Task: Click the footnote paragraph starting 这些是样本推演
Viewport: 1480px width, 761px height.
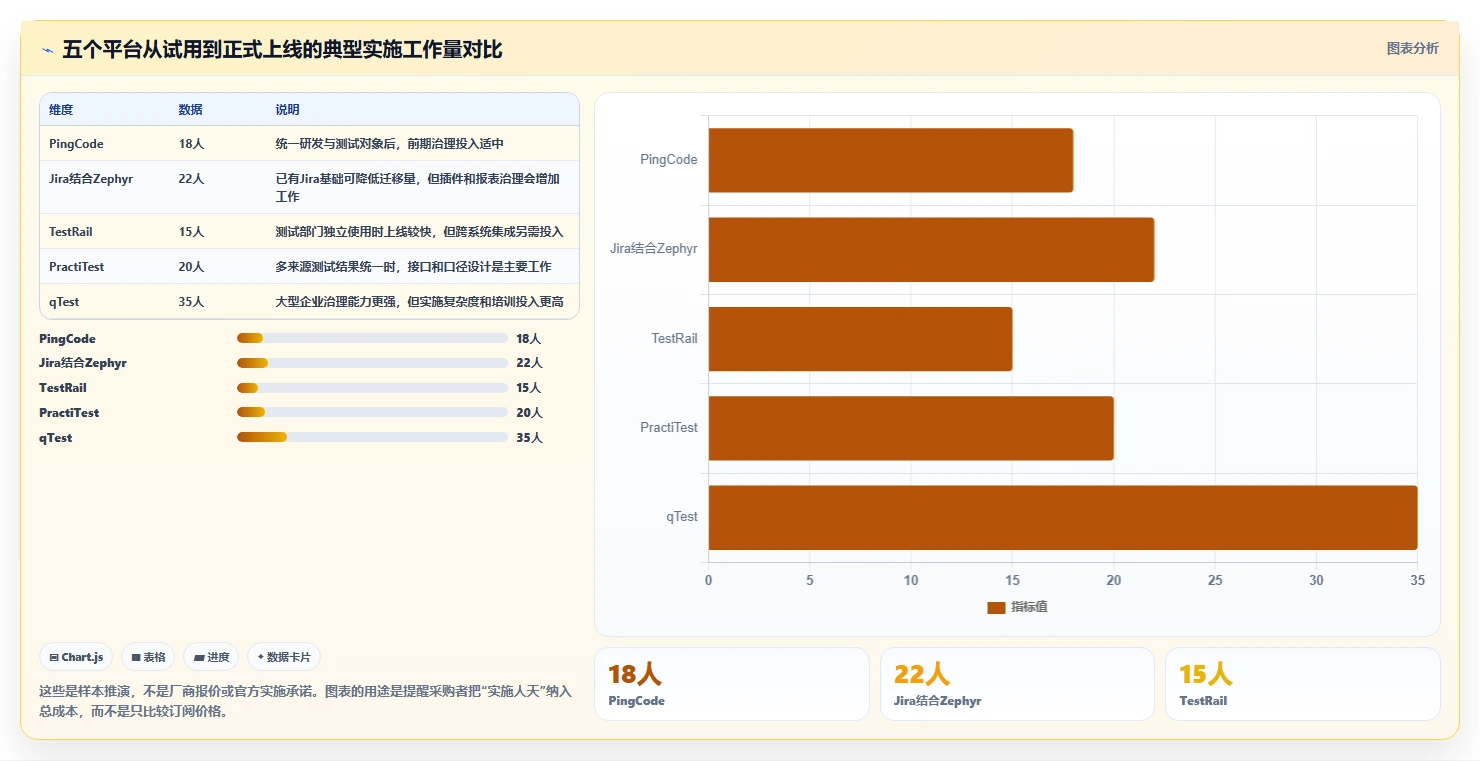Action: click(305, 701)
